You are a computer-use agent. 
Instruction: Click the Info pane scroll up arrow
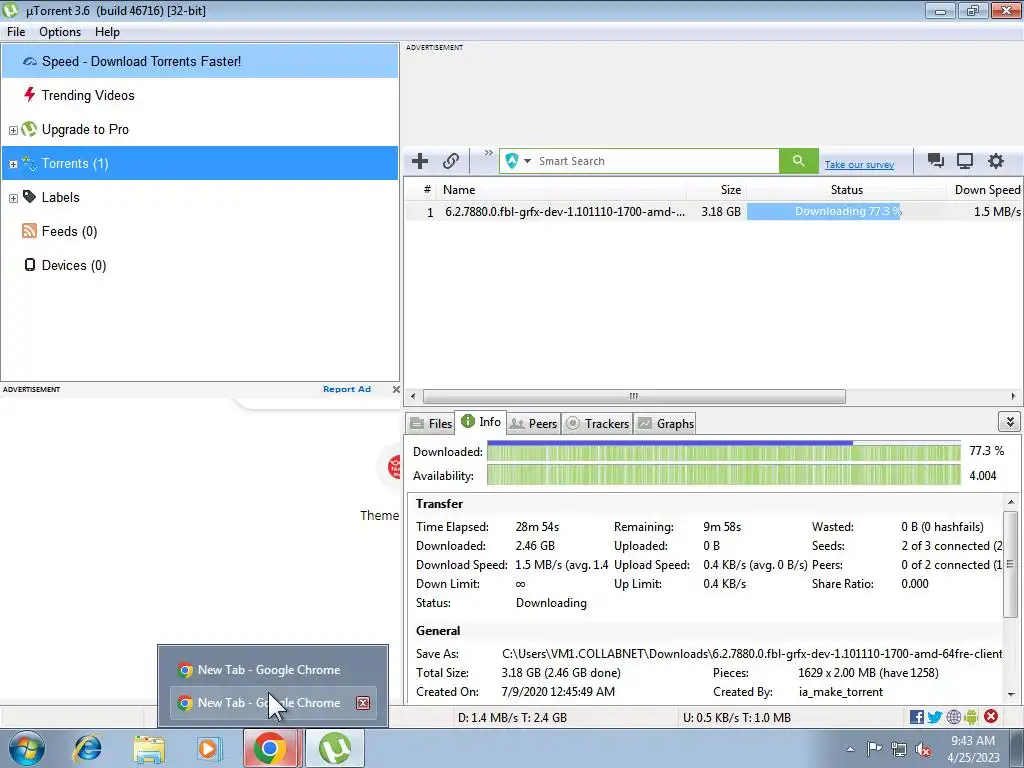click(1011, 502)
